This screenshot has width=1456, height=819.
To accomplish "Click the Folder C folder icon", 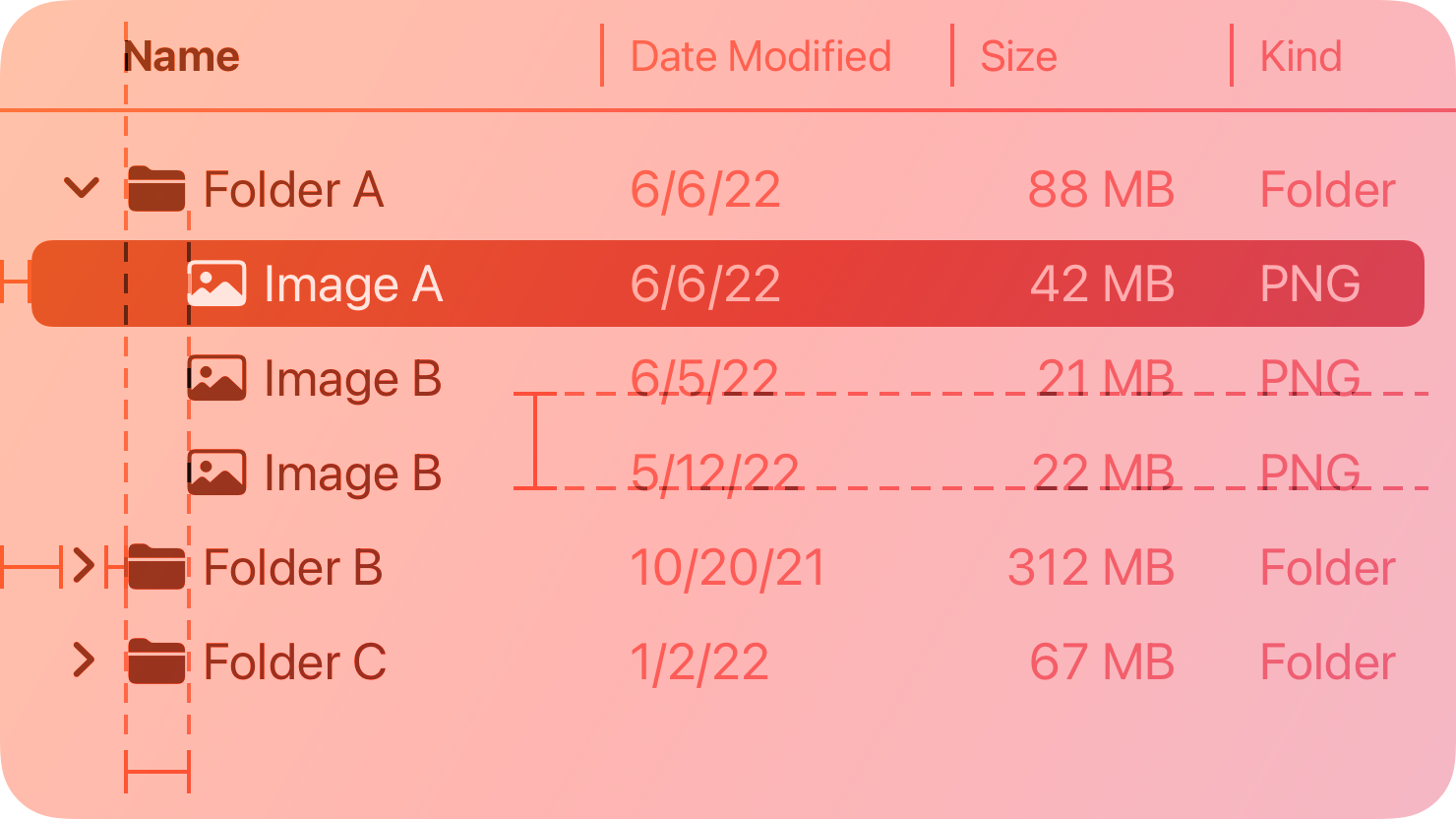I will [155, 661].
